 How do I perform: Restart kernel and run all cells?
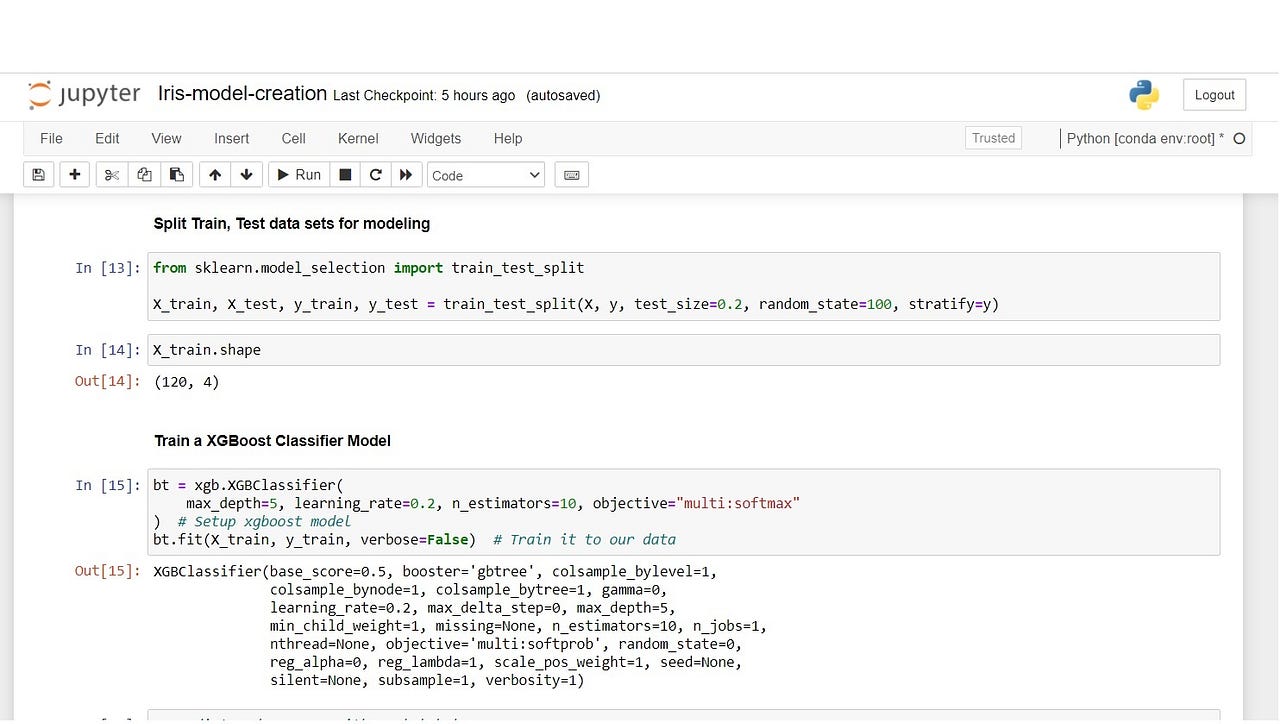(406, 174)
